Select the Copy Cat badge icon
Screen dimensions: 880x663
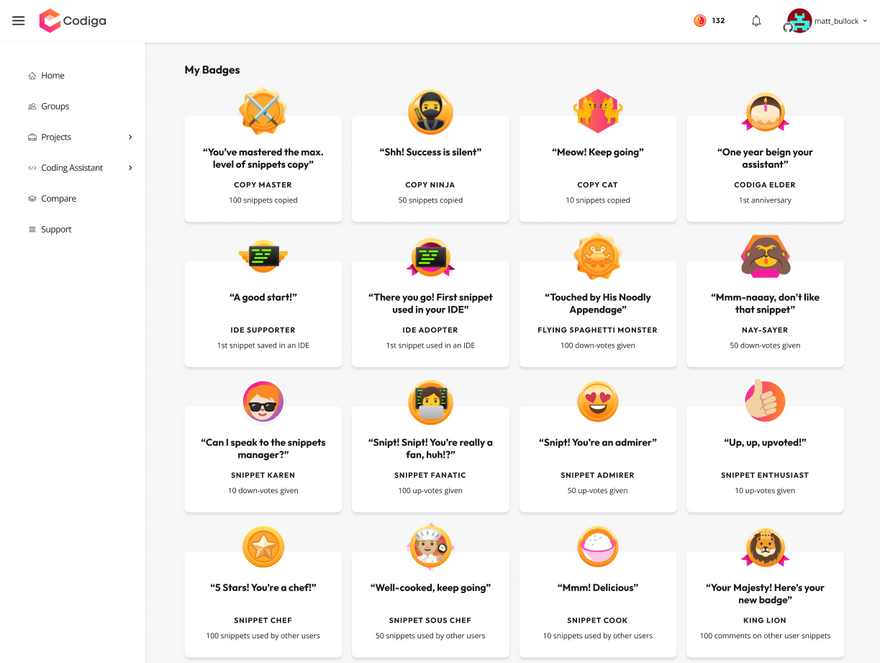click(x=597, y=111)
